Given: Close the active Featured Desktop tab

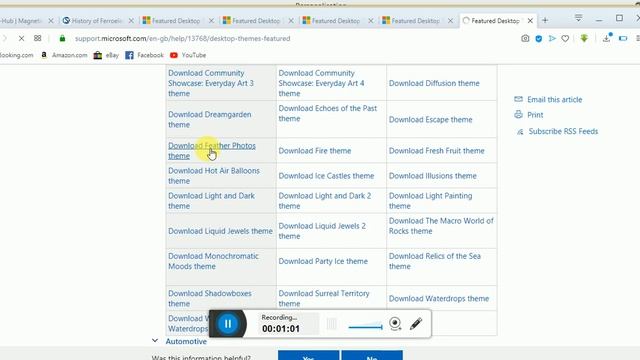Looking at the screenshot, I should coord(530,20).
